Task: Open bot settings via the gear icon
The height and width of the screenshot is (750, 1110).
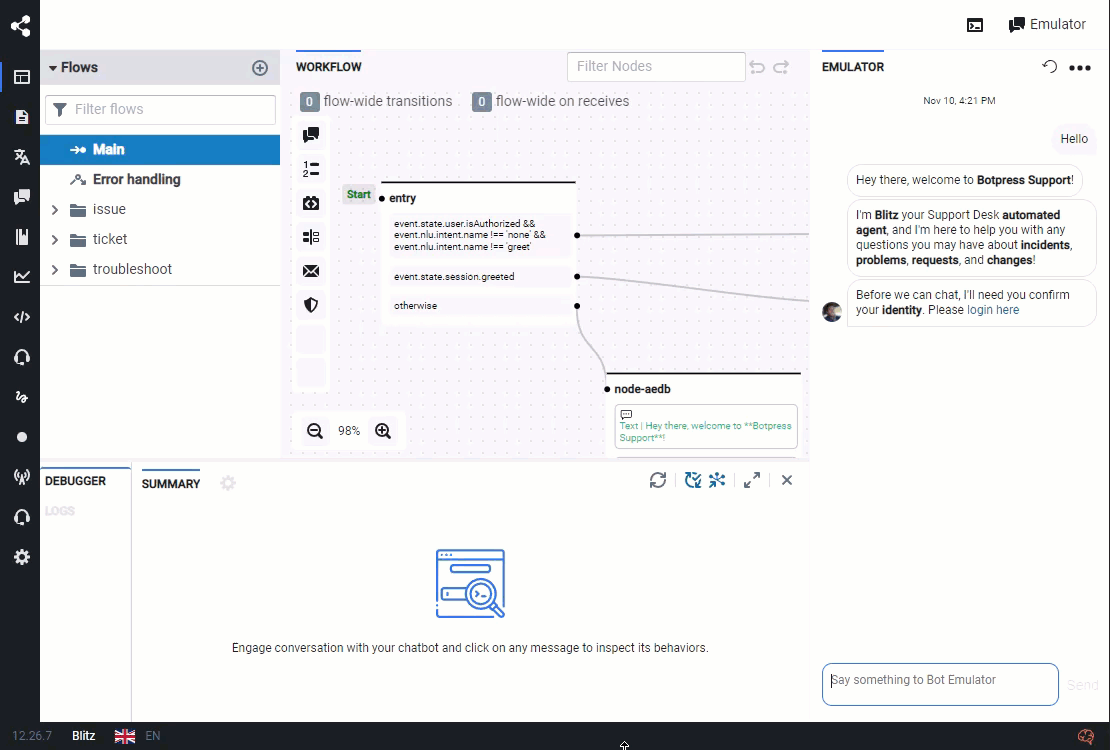Action: (21, 557)
